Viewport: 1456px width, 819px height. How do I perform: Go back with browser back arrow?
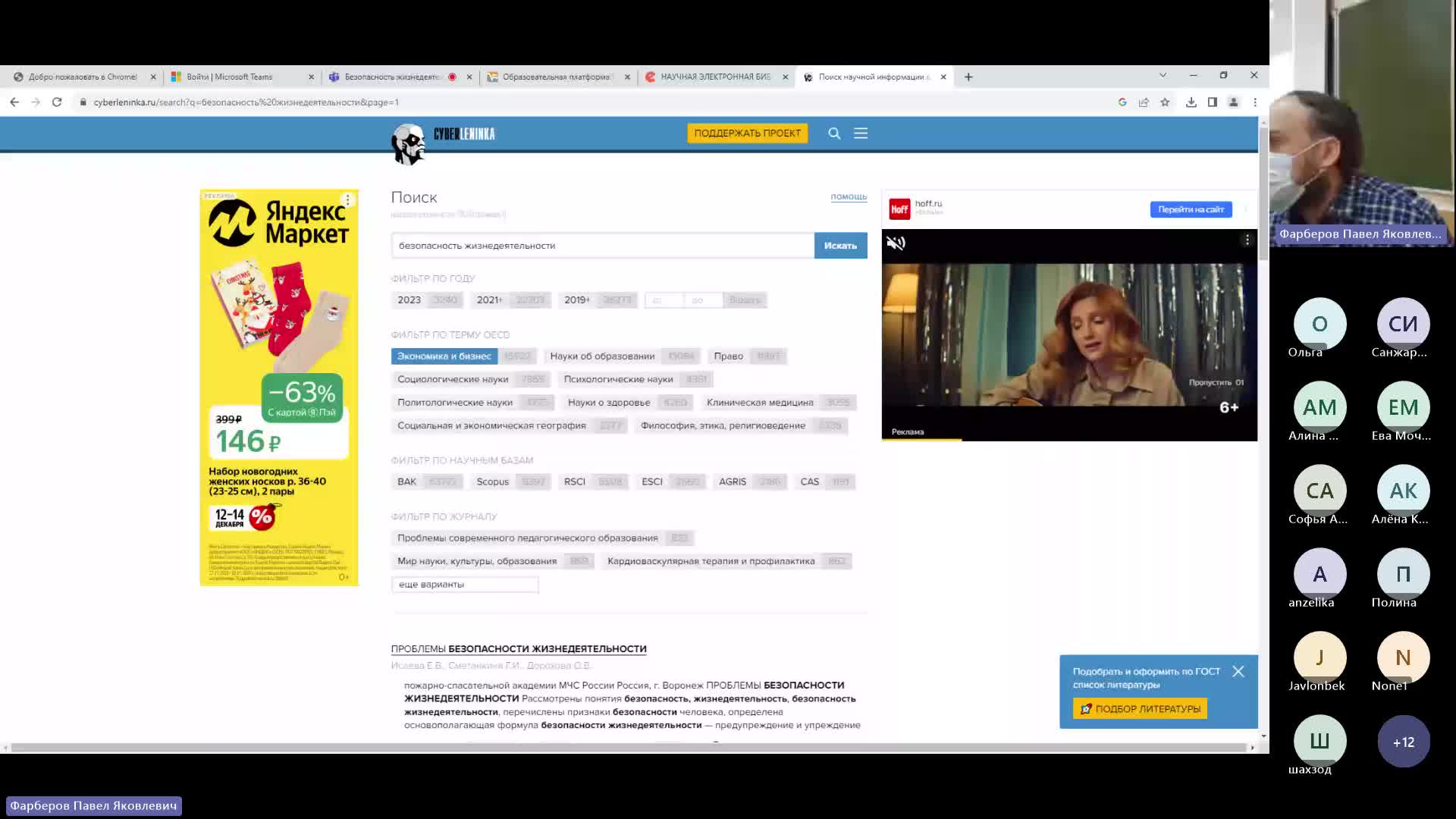click(x=14, y=102)
